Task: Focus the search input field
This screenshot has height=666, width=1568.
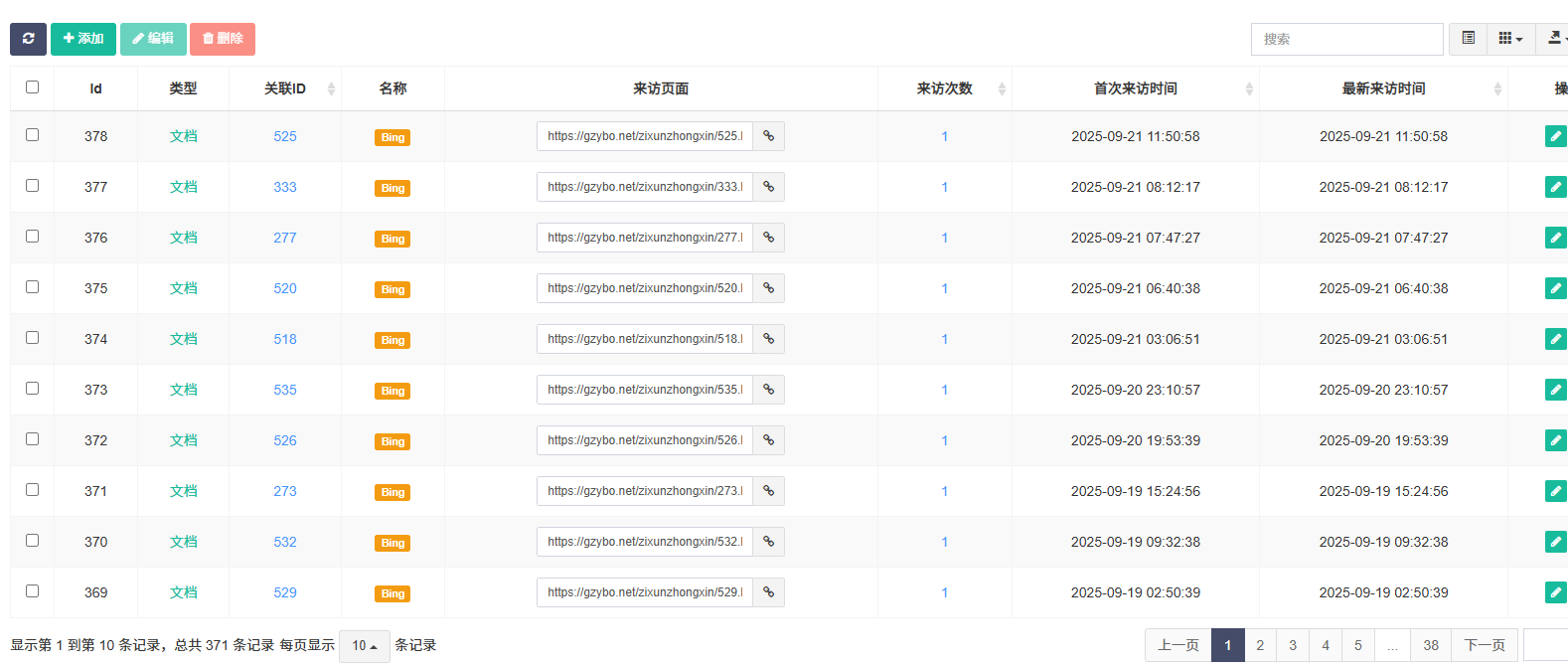Action: point(1346,39)
